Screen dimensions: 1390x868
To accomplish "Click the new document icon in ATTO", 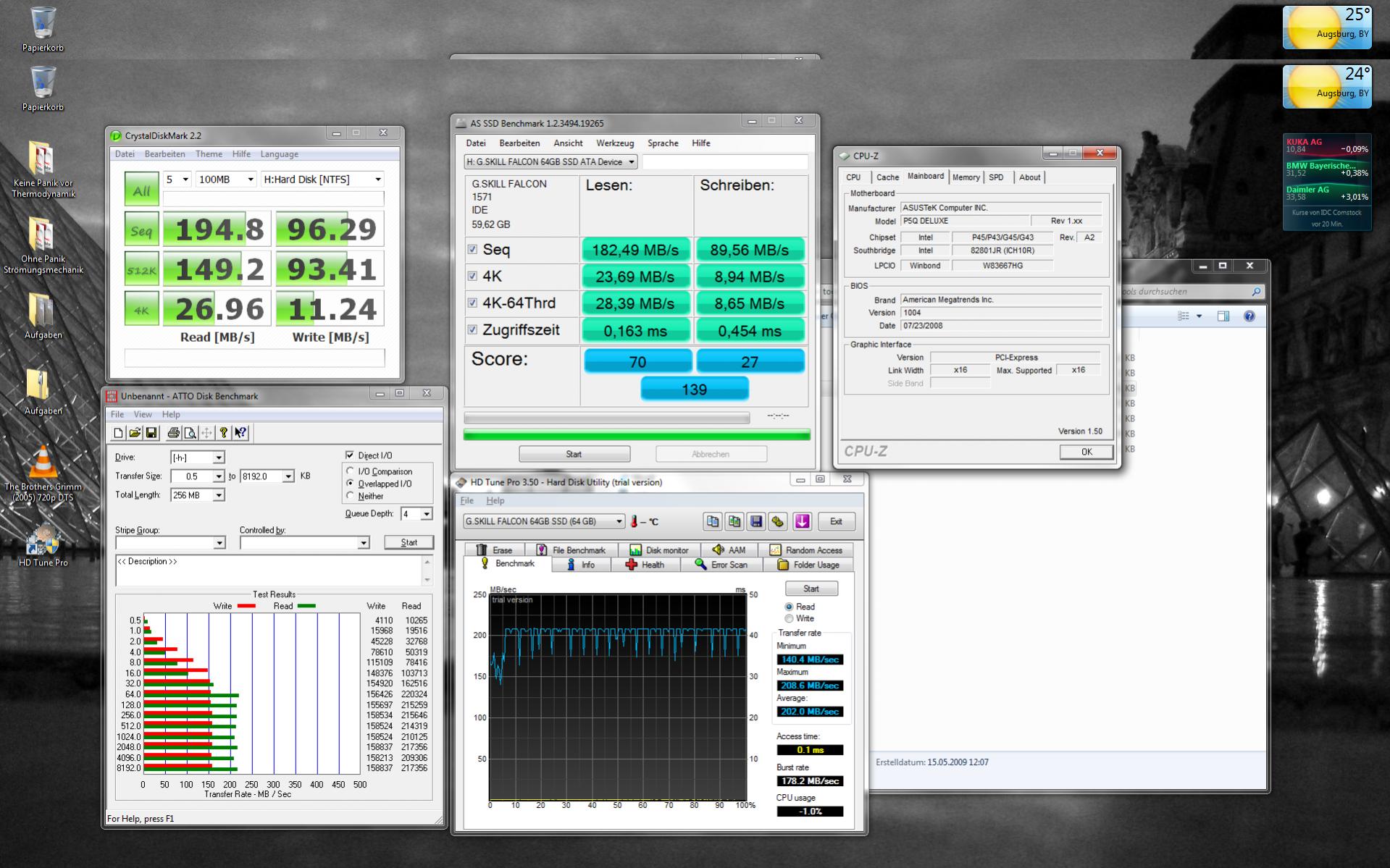I will (118, 433).
